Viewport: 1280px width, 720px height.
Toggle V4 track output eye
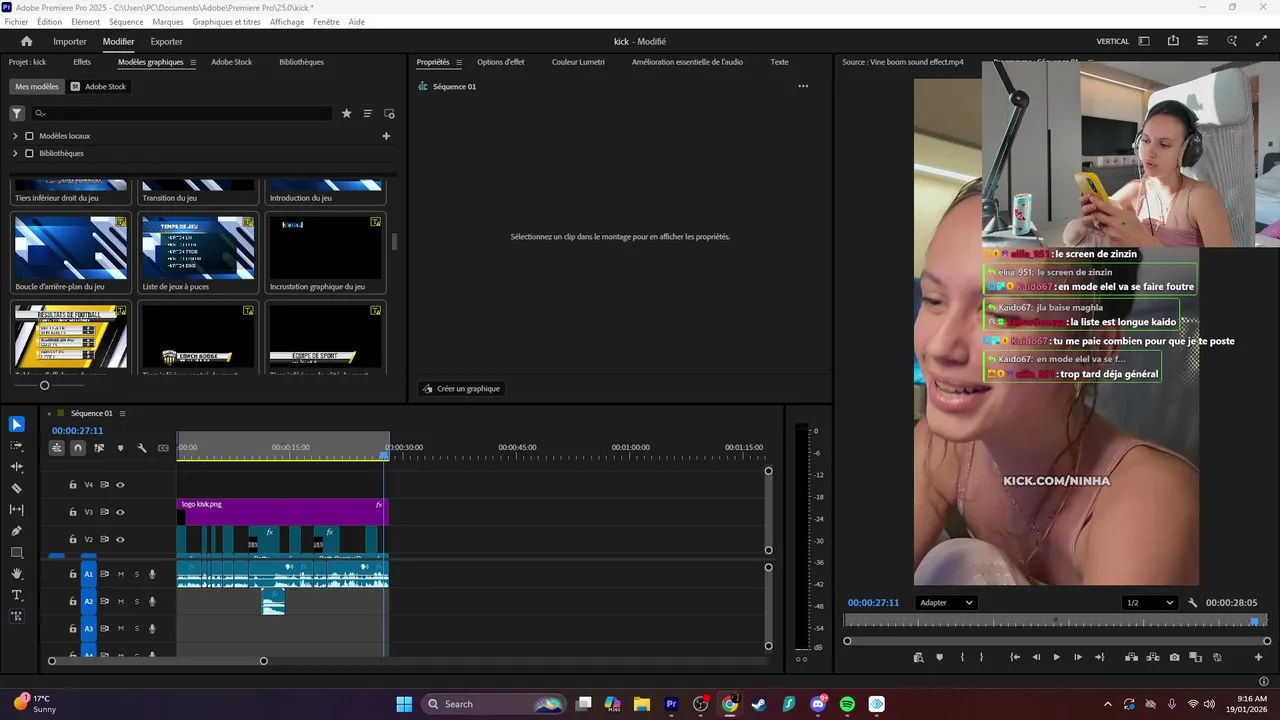[120, 485]
